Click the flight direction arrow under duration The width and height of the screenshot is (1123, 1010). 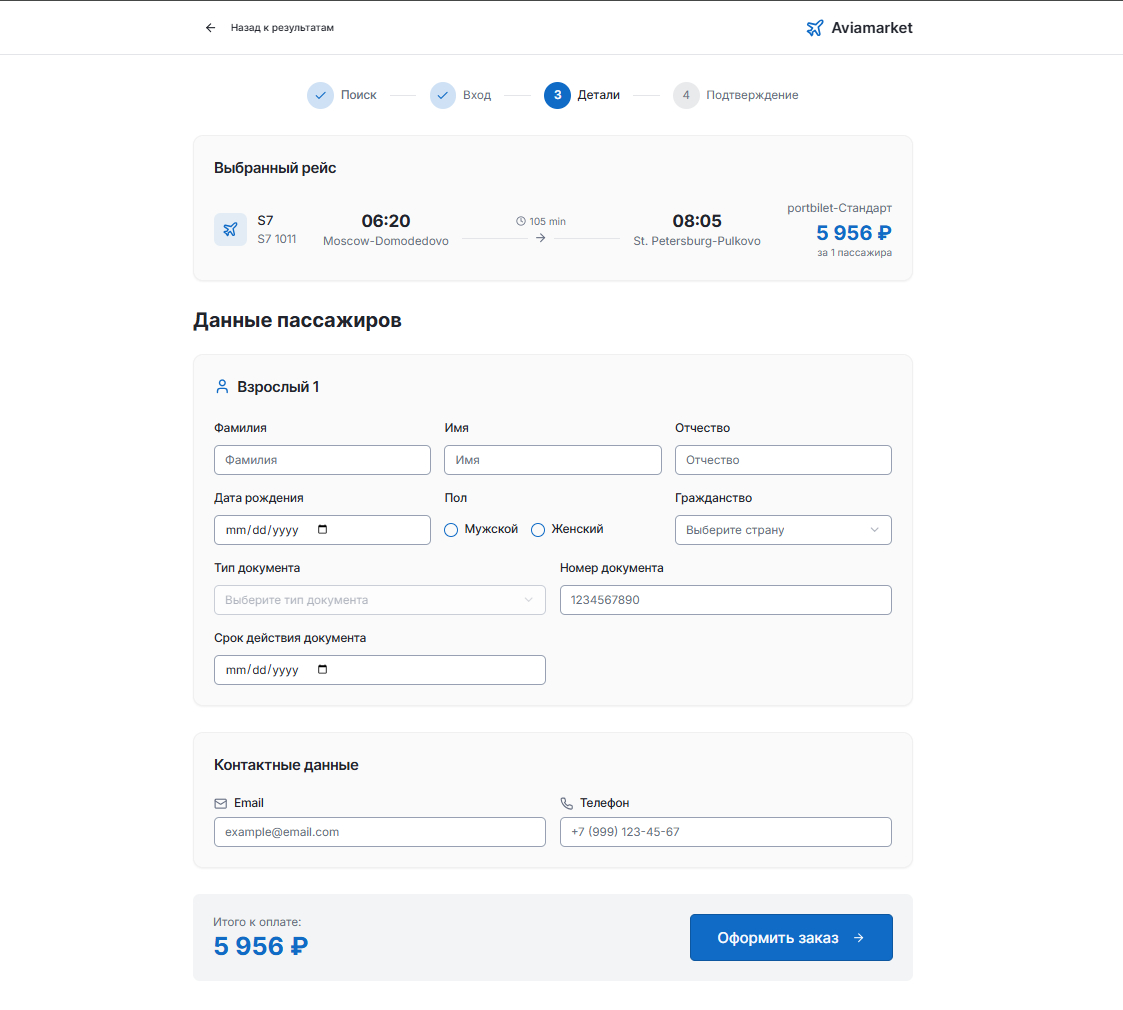pos(541,238)
